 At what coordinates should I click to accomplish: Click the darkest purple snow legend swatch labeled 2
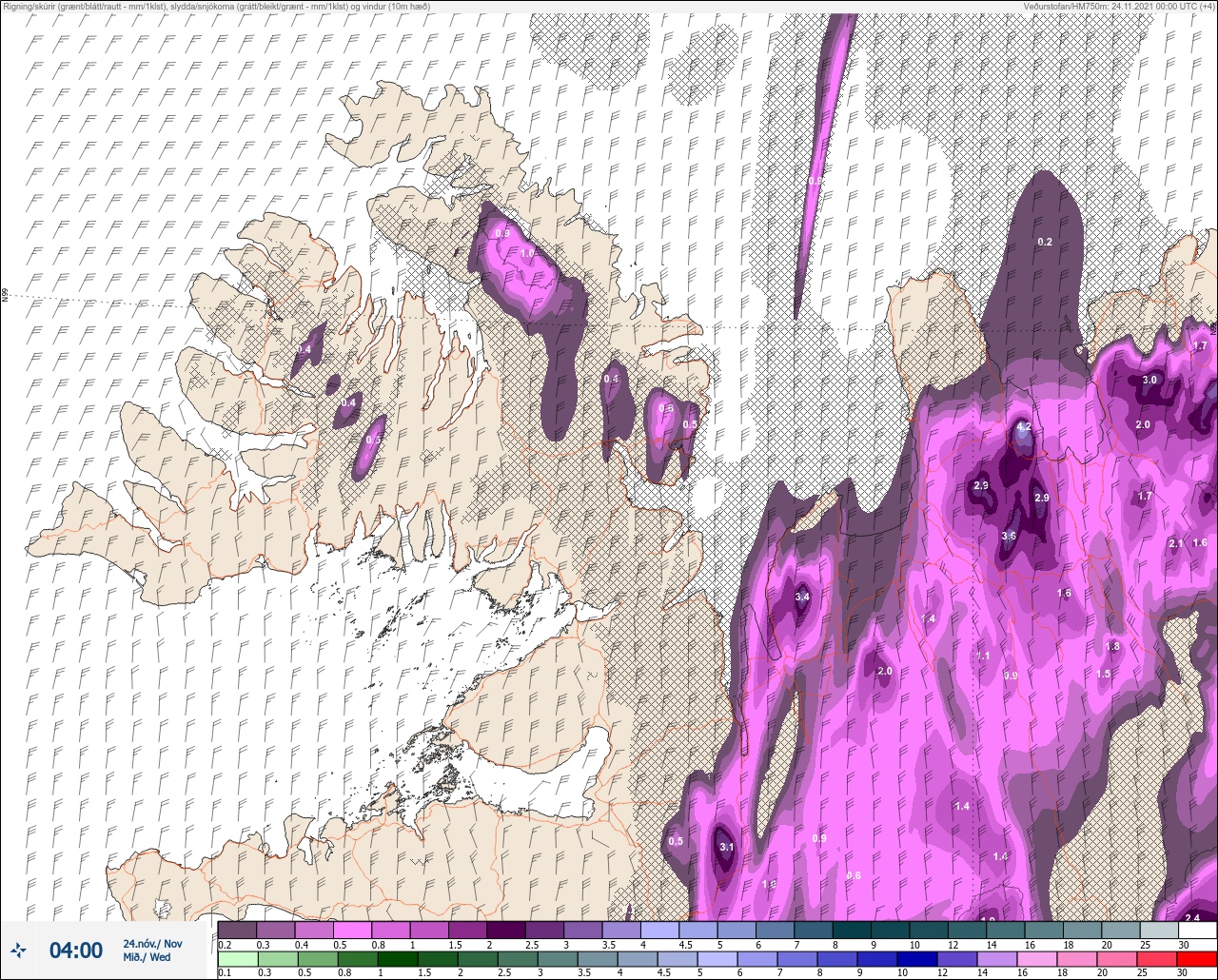pyautogui.click(x=505, y=930)
